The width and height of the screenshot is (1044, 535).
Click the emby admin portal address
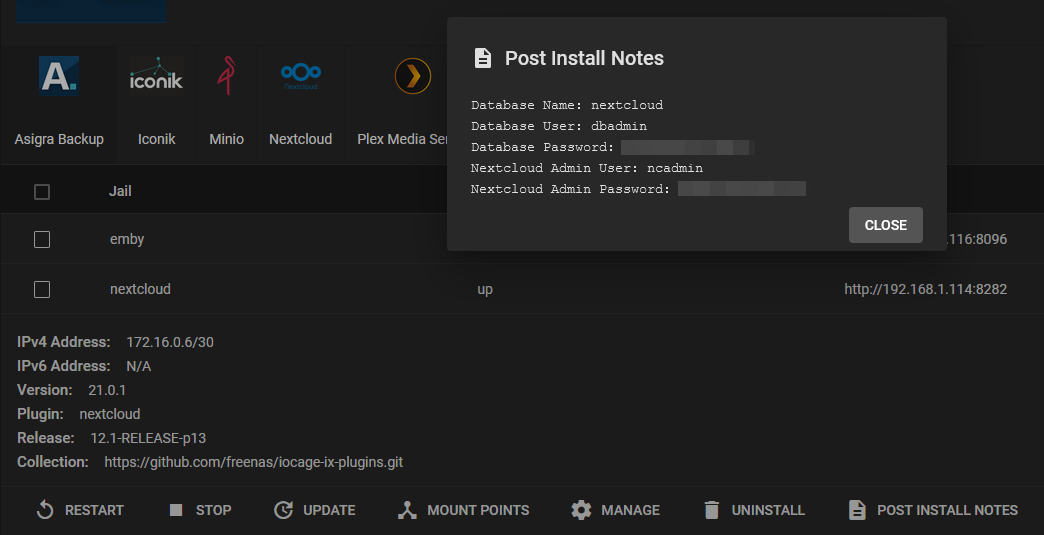[x=977, y=240]
